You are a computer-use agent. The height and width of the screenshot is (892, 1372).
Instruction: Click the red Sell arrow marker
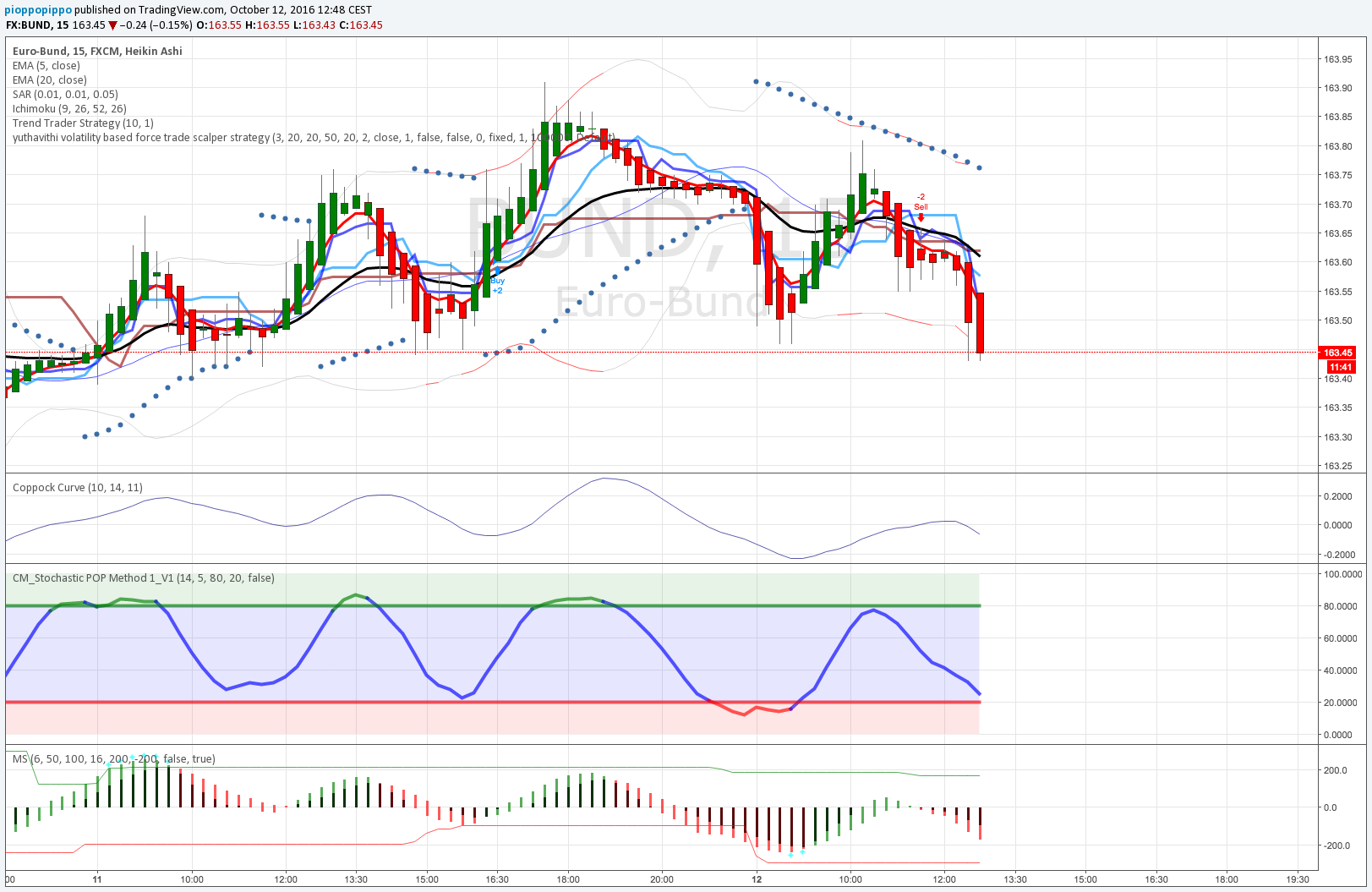921,218
